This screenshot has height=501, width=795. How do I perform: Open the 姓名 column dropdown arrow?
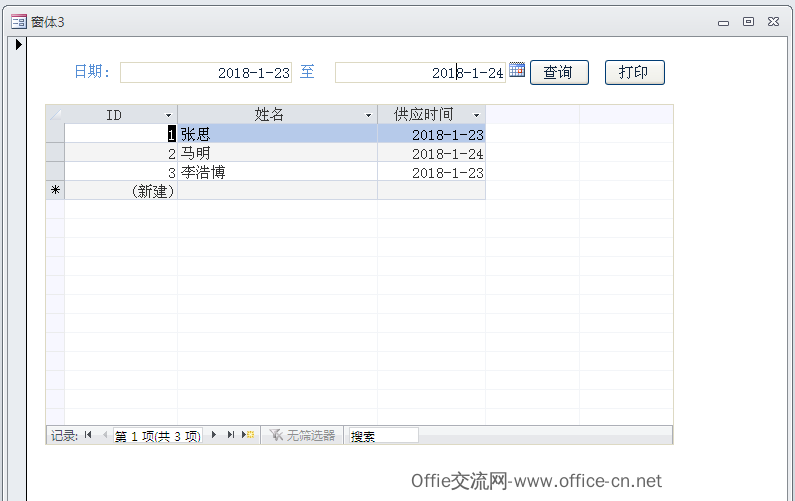369,116
